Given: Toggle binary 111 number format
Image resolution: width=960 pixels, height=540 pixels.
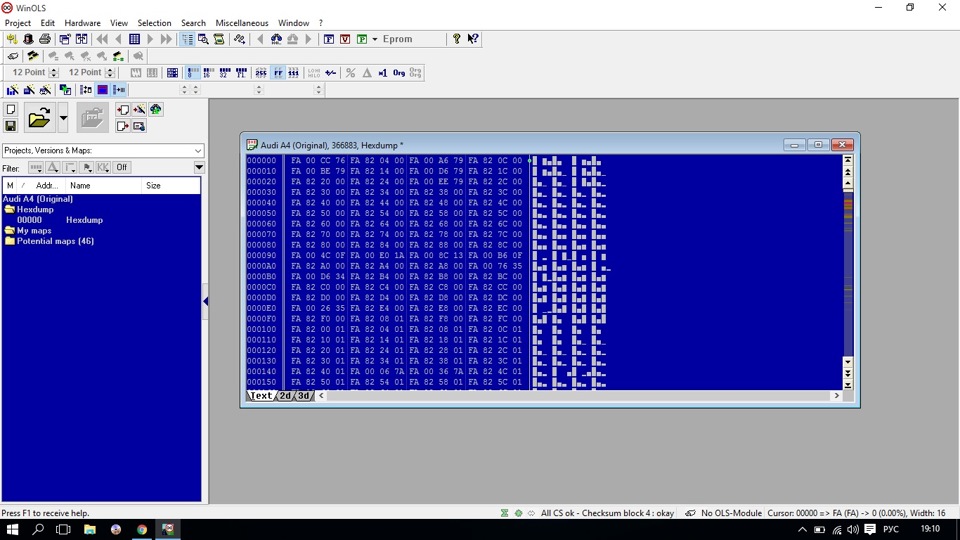Looking at the screenshot, I should pos(294,73).
